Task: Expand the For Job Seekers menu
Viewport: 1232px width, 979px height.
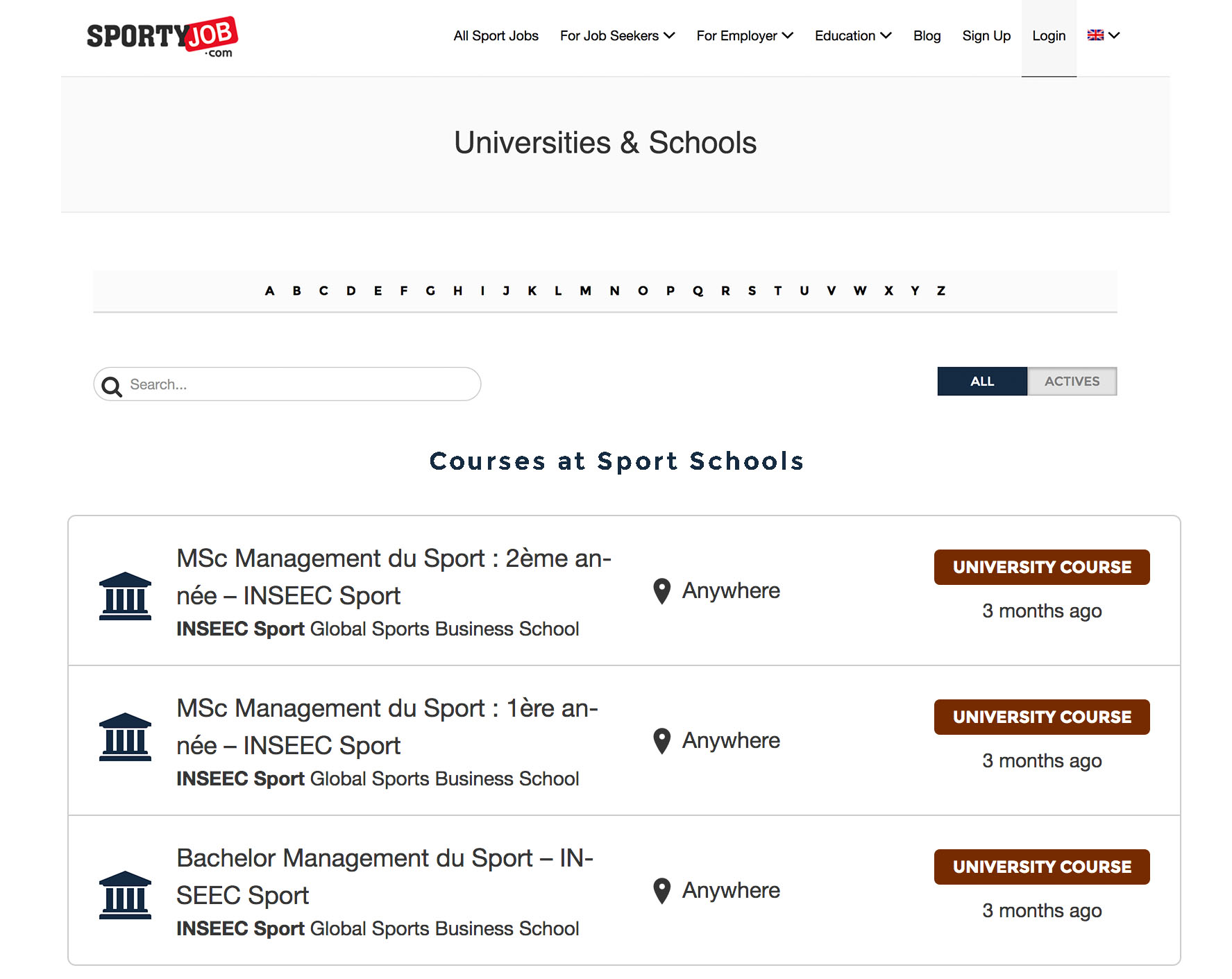Action: coord(617,35)
